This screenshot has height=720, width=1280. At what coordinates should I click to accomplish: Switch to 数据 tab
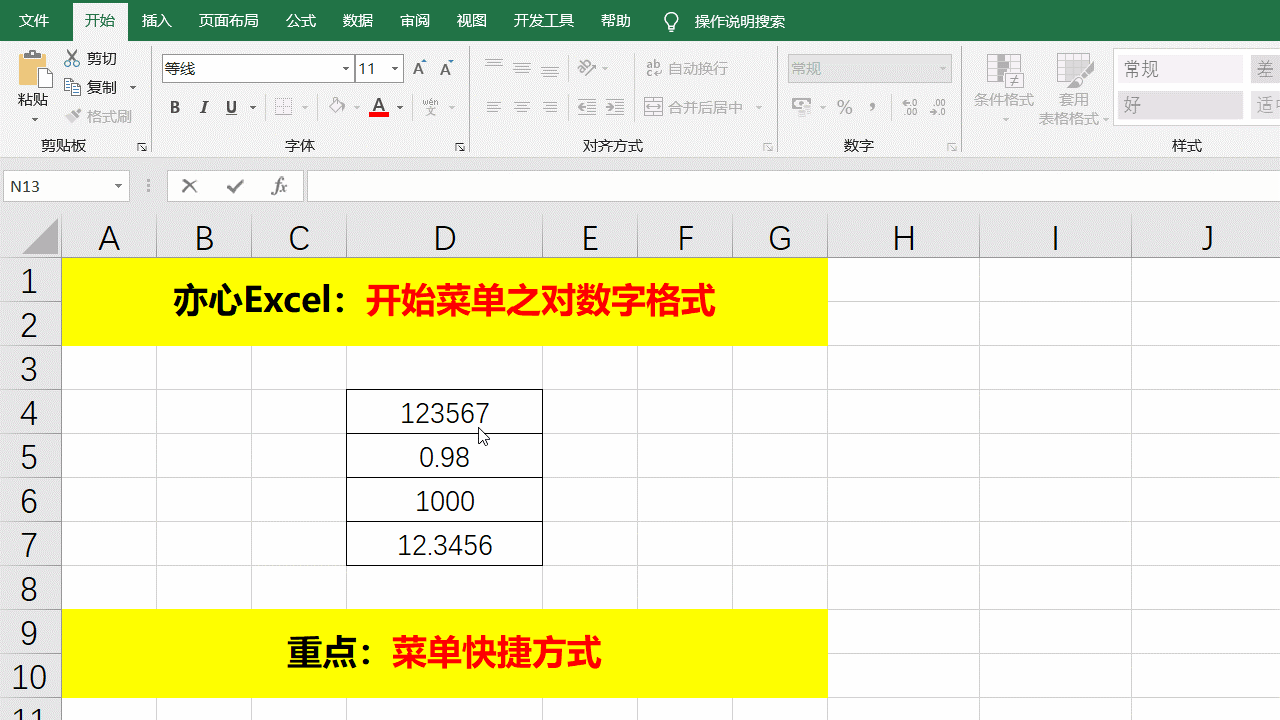click(x=358, y=21)
